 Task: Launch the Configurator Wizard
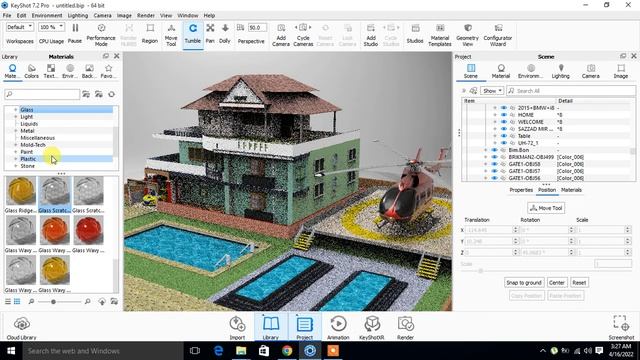tap(498, 34)
